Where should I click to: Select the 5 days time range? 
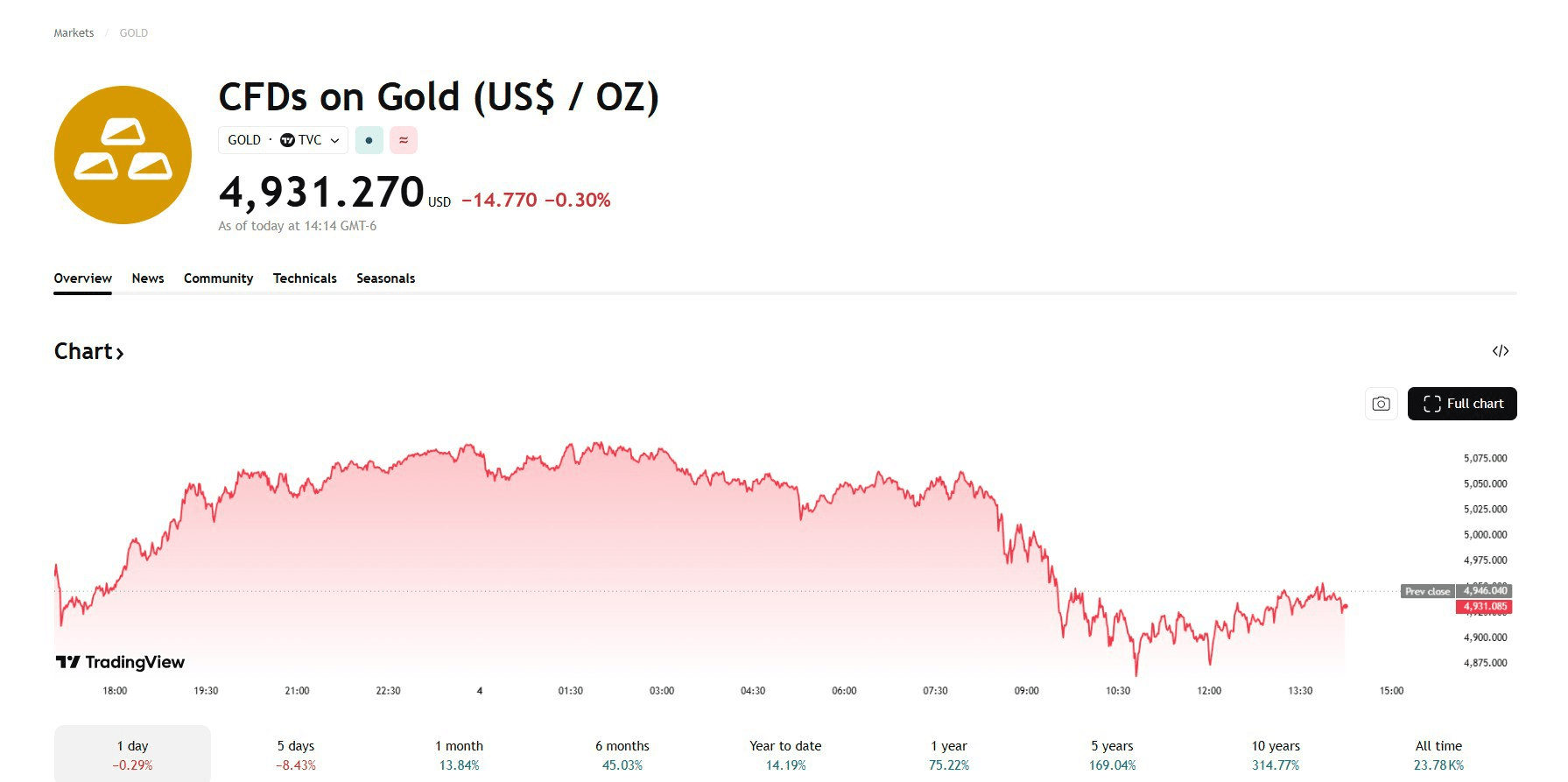coord(296,754)
